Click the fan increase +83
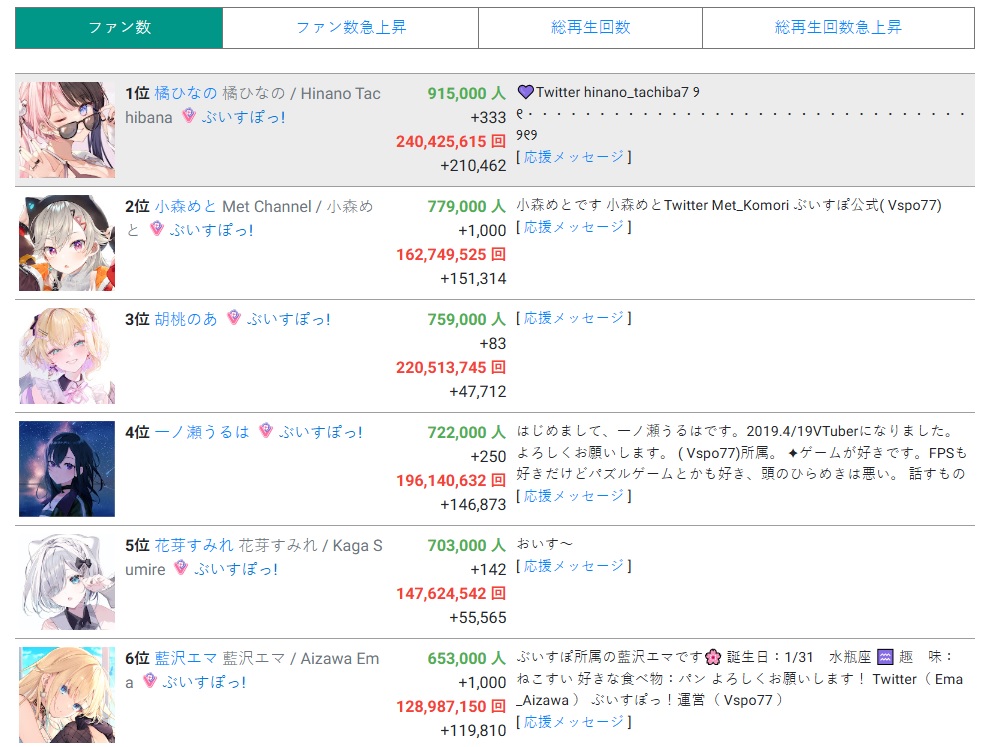This screenshot has width=995, height=747. (492, 343)
